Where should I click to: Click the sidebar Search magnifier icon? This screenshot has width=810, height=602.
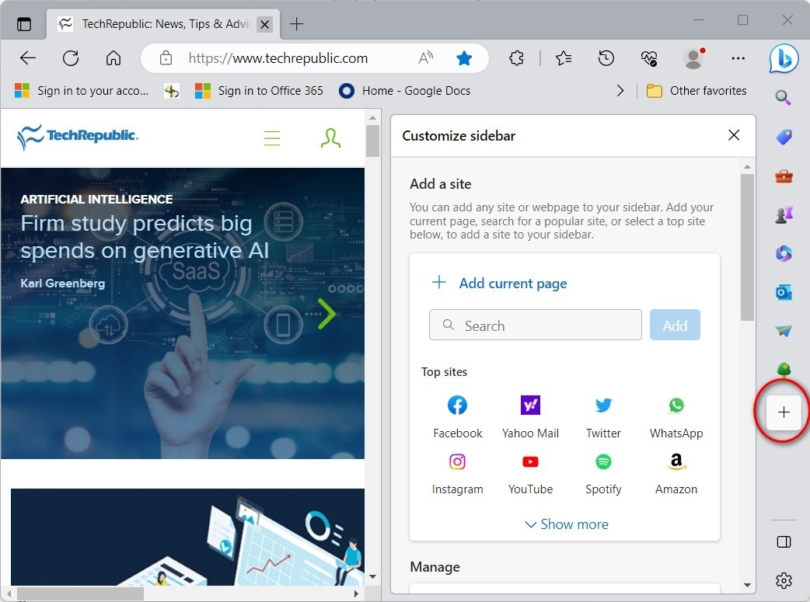[784, 97]
